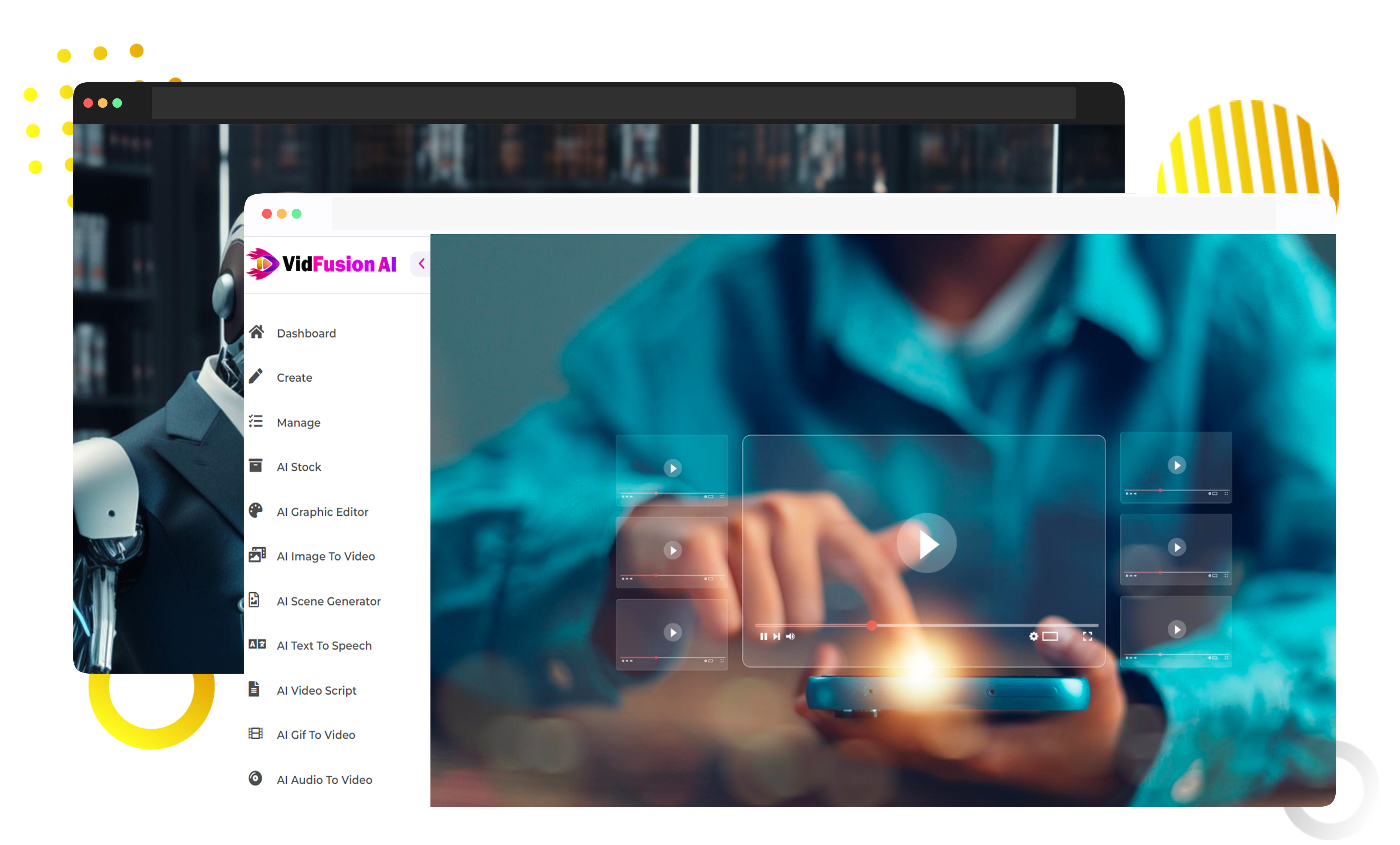The height and width of the screenshot is (845, 1400).
Task: Click the Dashboard home icon
Action: coord(256,332)
